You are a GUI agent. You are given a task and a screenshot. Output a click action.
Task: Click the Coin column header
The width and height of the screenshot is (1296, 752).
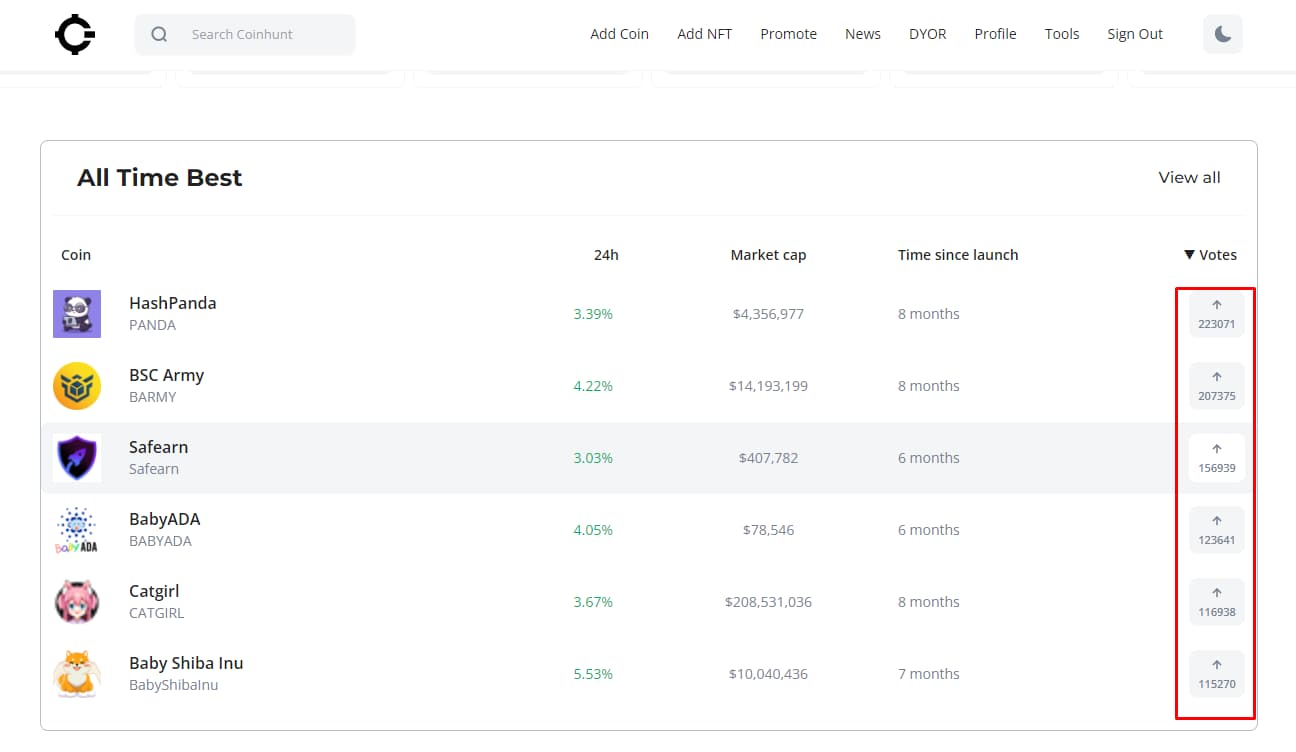[x=76, y=255]
